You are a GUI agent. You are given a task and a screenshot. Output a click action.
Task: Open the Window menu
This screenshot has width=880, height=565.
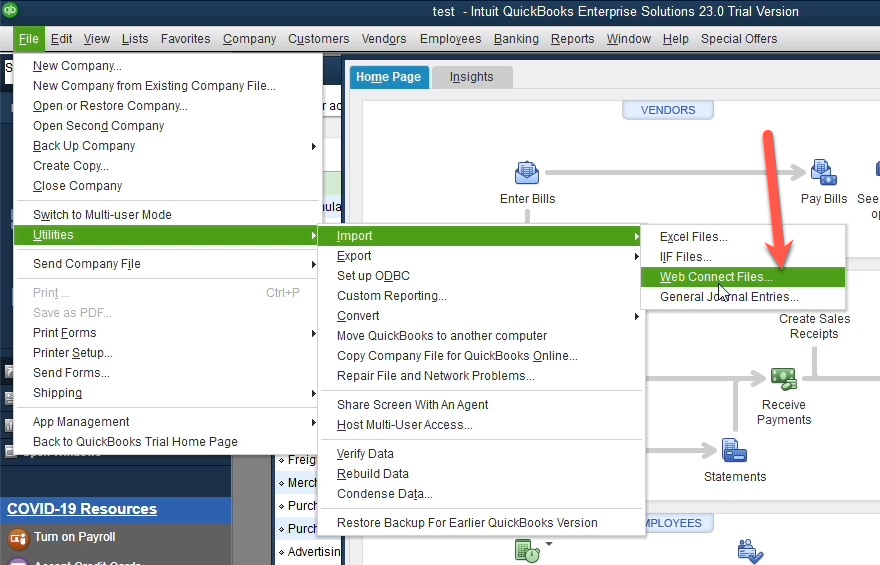(x=629, y=39)
